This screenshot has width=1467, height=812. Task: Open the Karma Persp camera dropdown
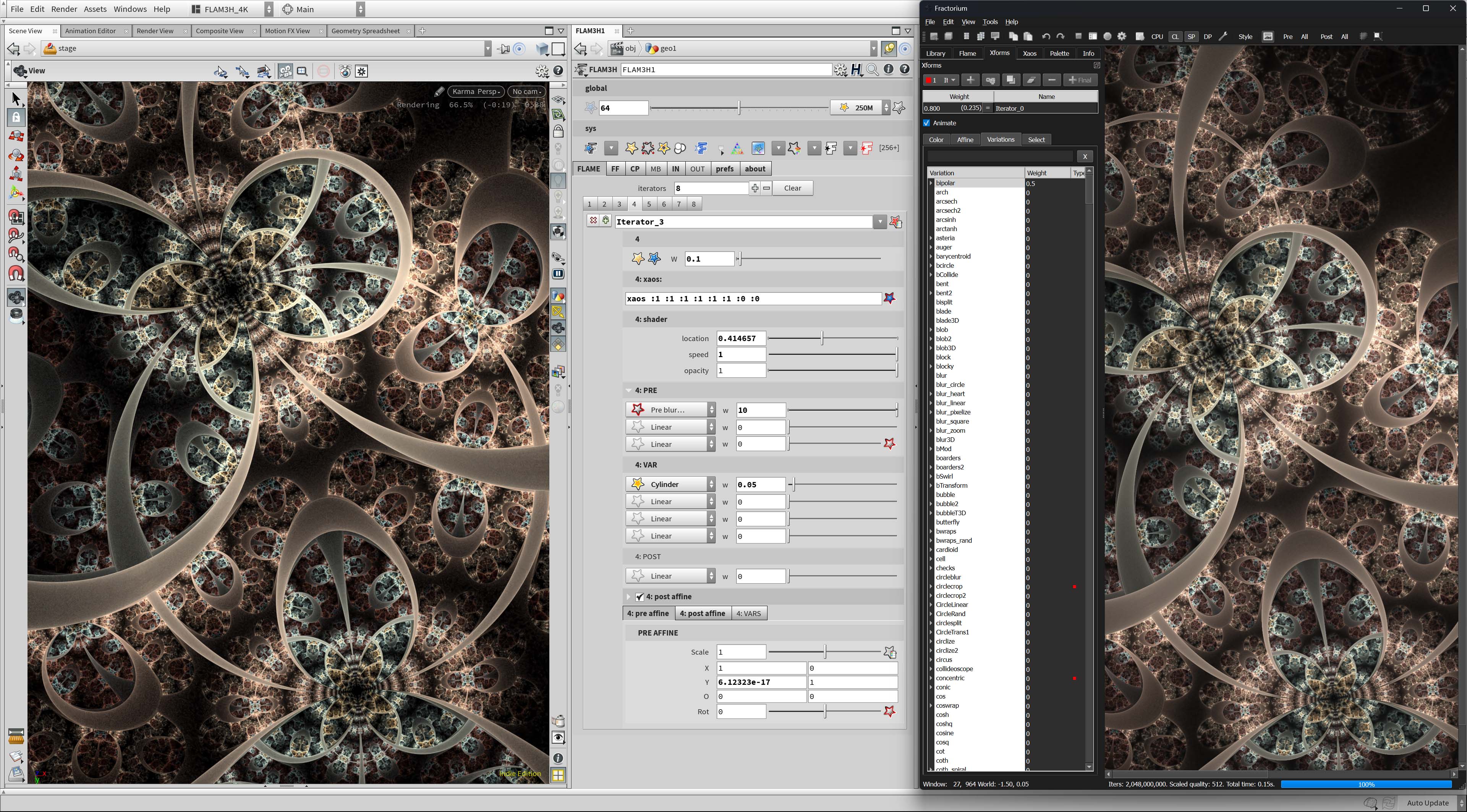click(476, 91)
